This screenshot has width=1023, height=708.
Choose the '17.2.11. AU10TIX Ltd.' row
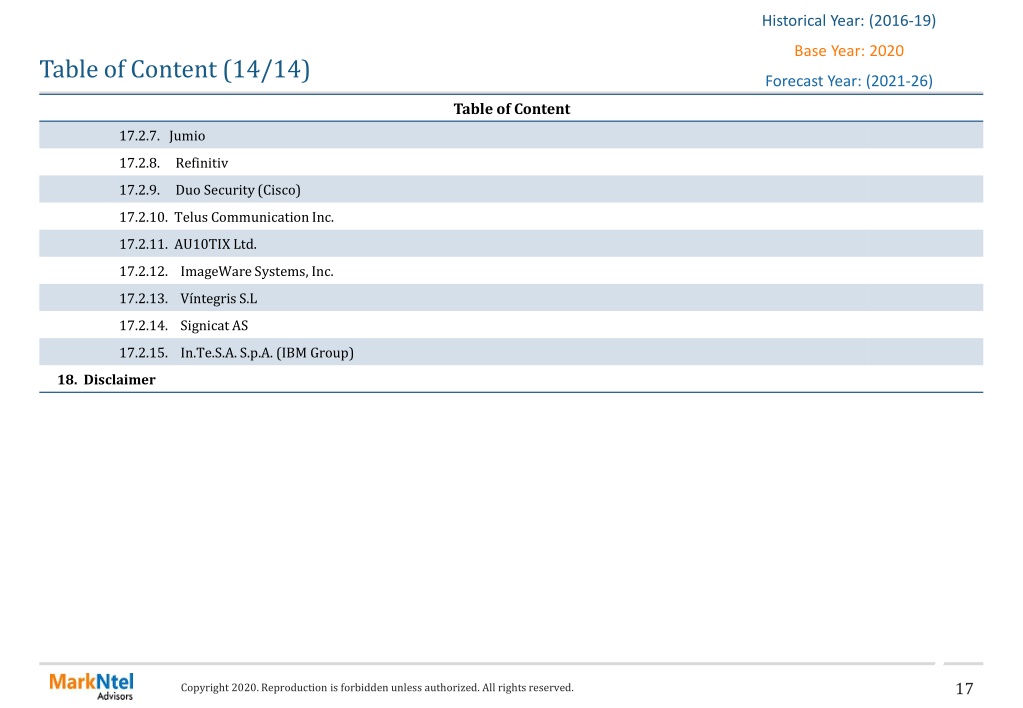pyautogui.click(x=511, y=244)
